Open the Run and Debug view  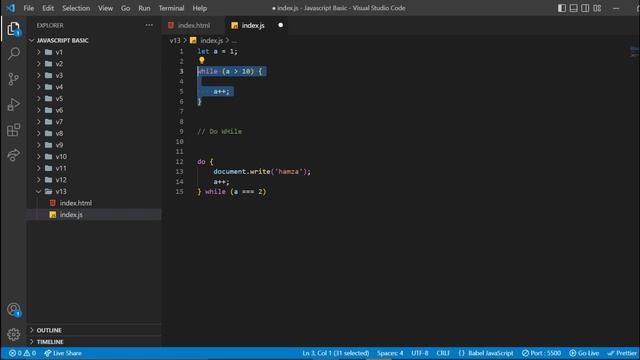[13, 104]
